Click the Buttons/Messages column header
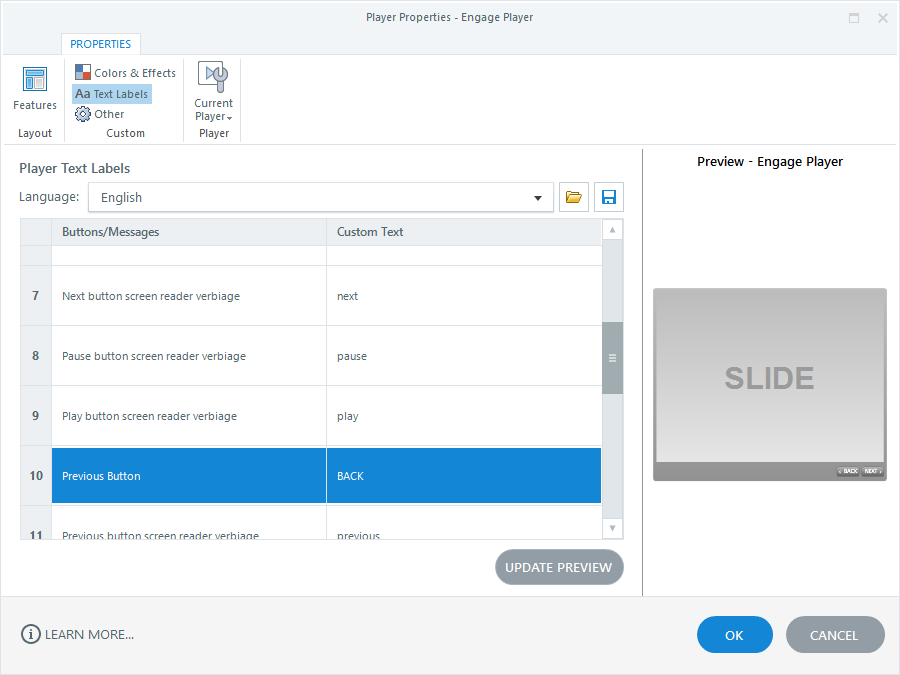 (x=189, y=232)
